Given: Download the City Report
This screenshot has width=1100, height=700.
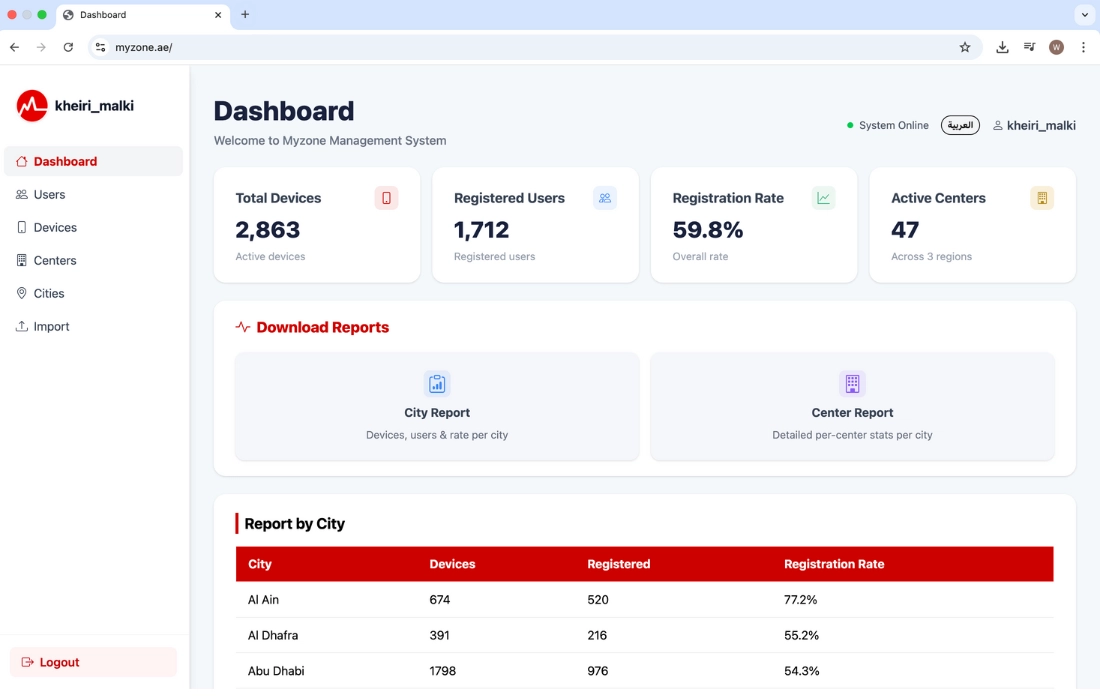Looking at the screenshot, I should coord(437,406).
